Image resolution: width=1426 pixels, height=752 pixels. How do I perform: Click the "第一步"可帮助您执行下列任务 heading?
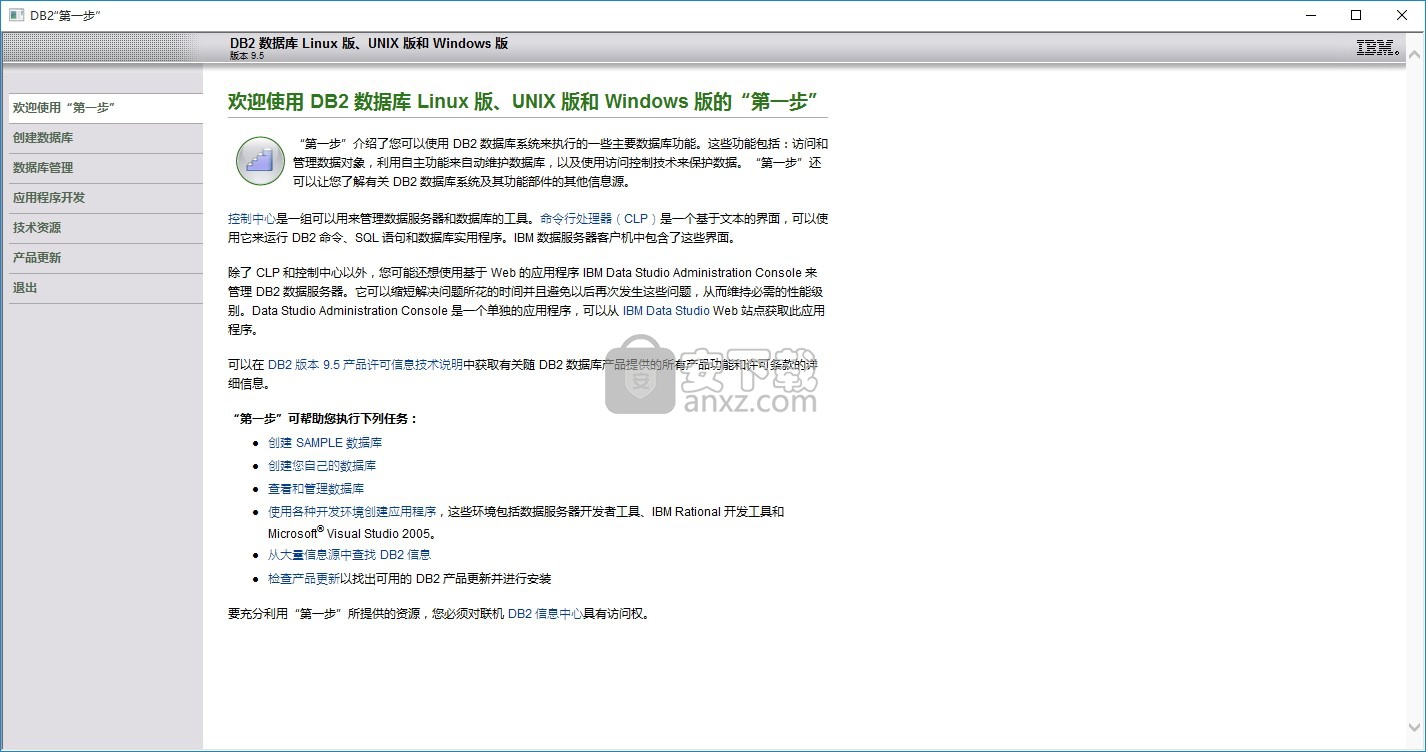[325, 419]
